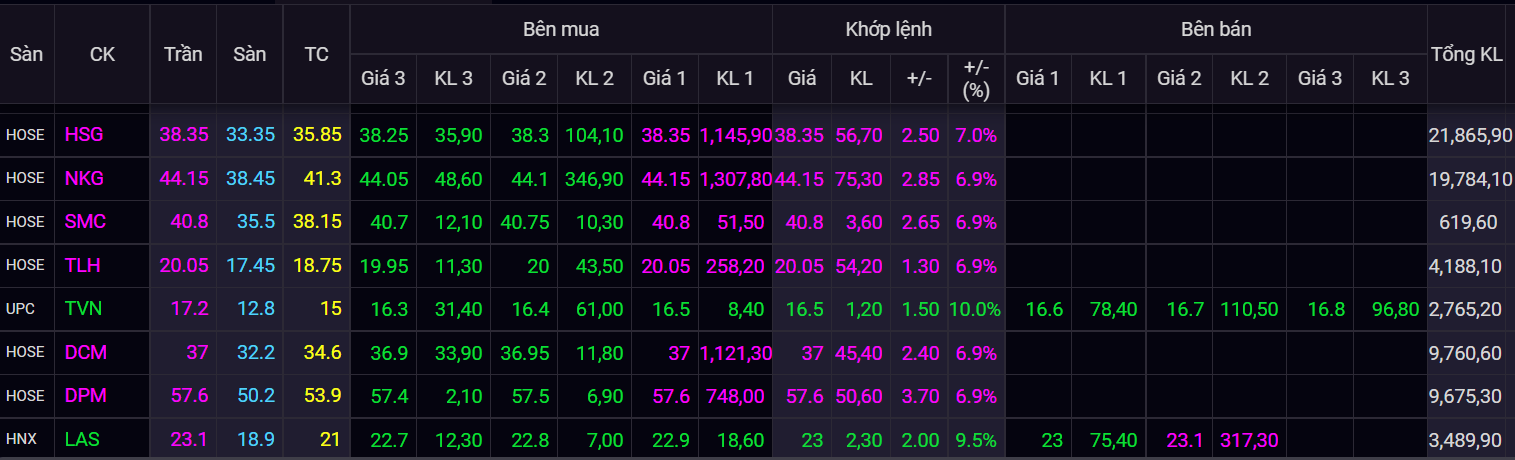
Task: Click NKG matched volume 75,30
Action: (860, 178)
